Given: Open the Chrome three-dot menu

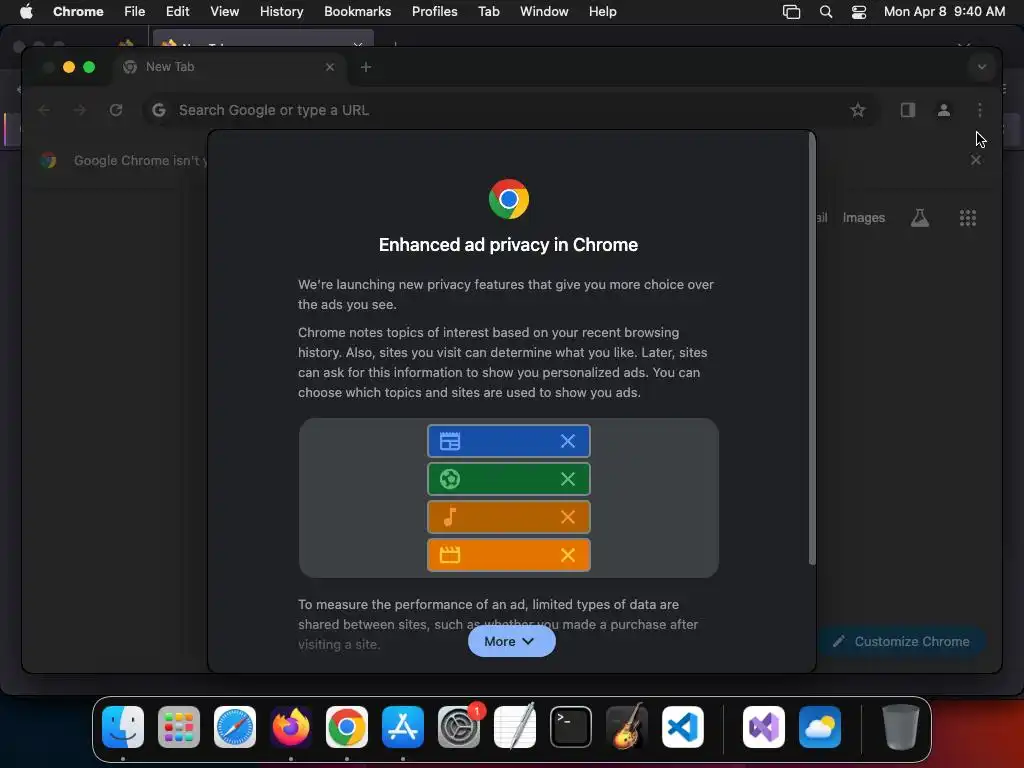Looking at the screenshot, I should [980, 110].
